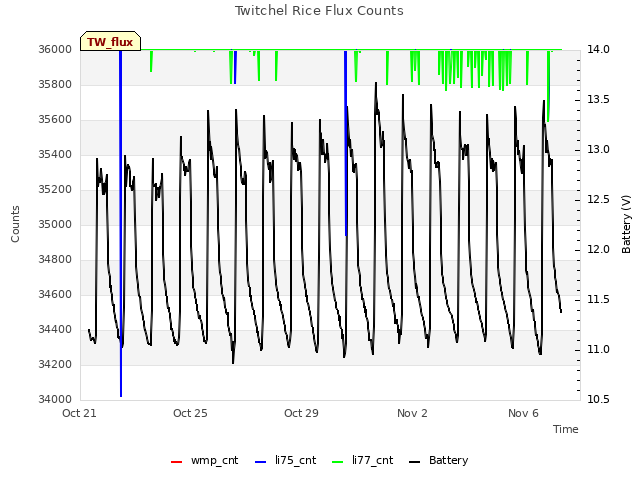
Task: Click the blue li75_cnt legend swatch
Action: (x=260, y=462)
